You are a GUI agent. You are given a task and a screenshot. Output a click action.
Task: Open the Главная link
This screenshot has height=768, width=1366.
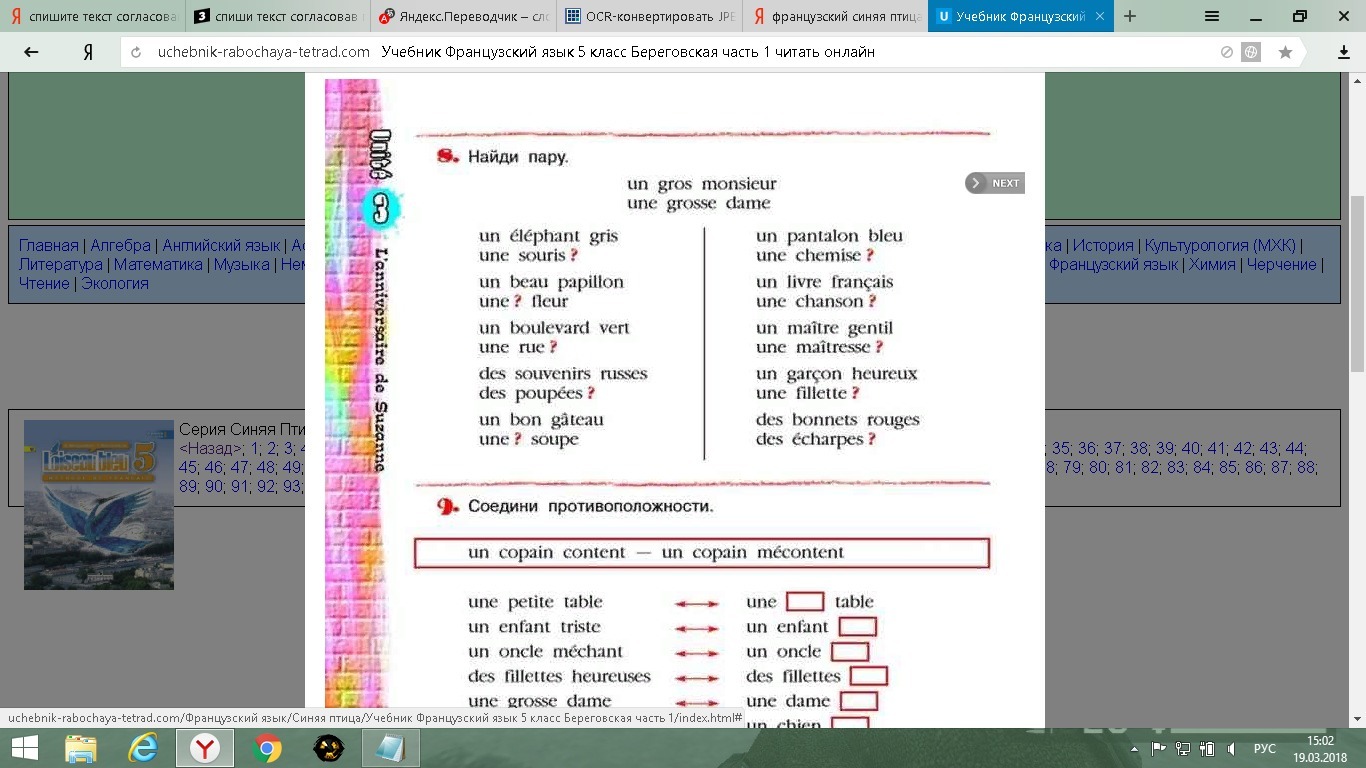48,245
